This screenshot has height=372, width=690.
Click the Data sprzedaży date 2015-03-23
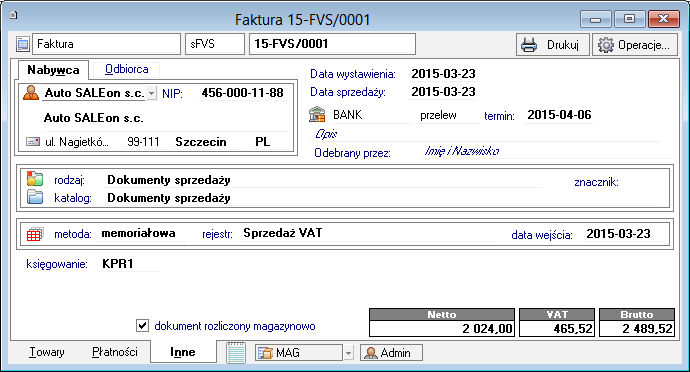[x=443, y=92]
